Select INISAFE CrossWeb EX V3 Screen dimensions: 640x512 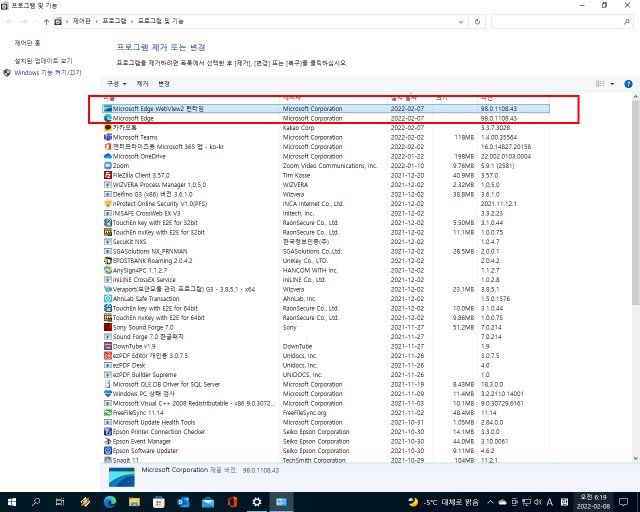[x=326, y=213]
